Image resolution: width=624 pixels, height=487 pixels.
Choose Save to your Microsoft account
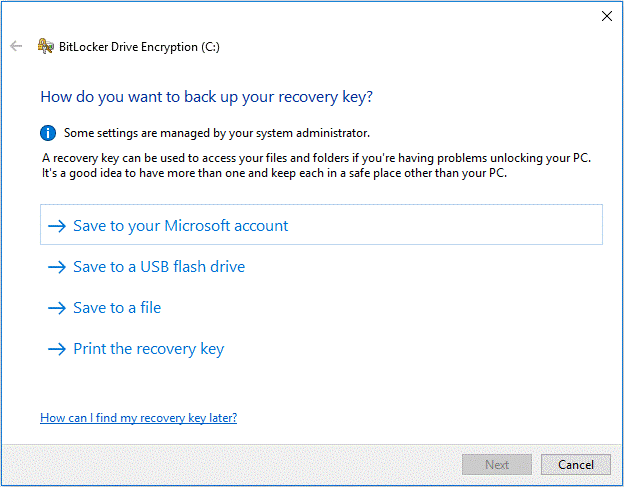click(180, 226)
